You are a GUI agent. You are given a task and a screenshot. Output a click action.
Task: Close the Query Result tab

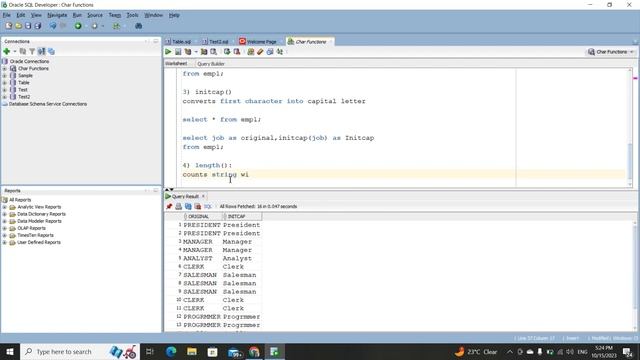pyautogui.click(x=203, y=196)
